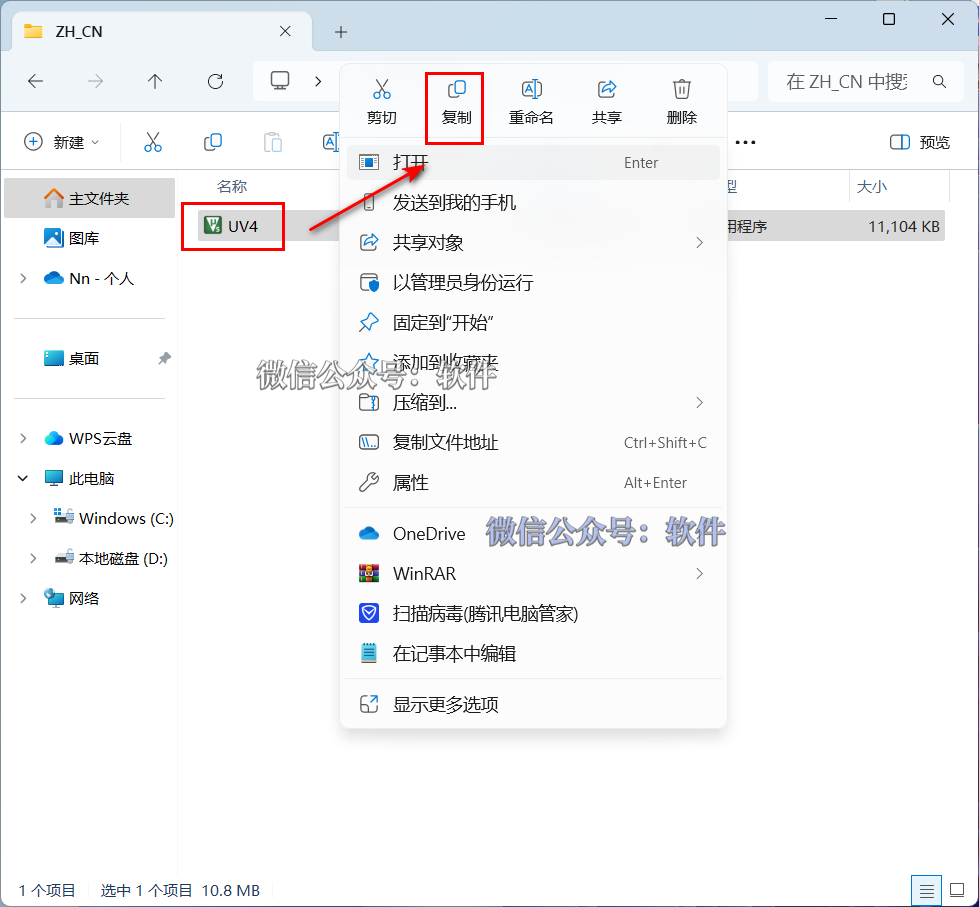Open 压缩到... submenu
979x907 pixels.
[533, 403]
